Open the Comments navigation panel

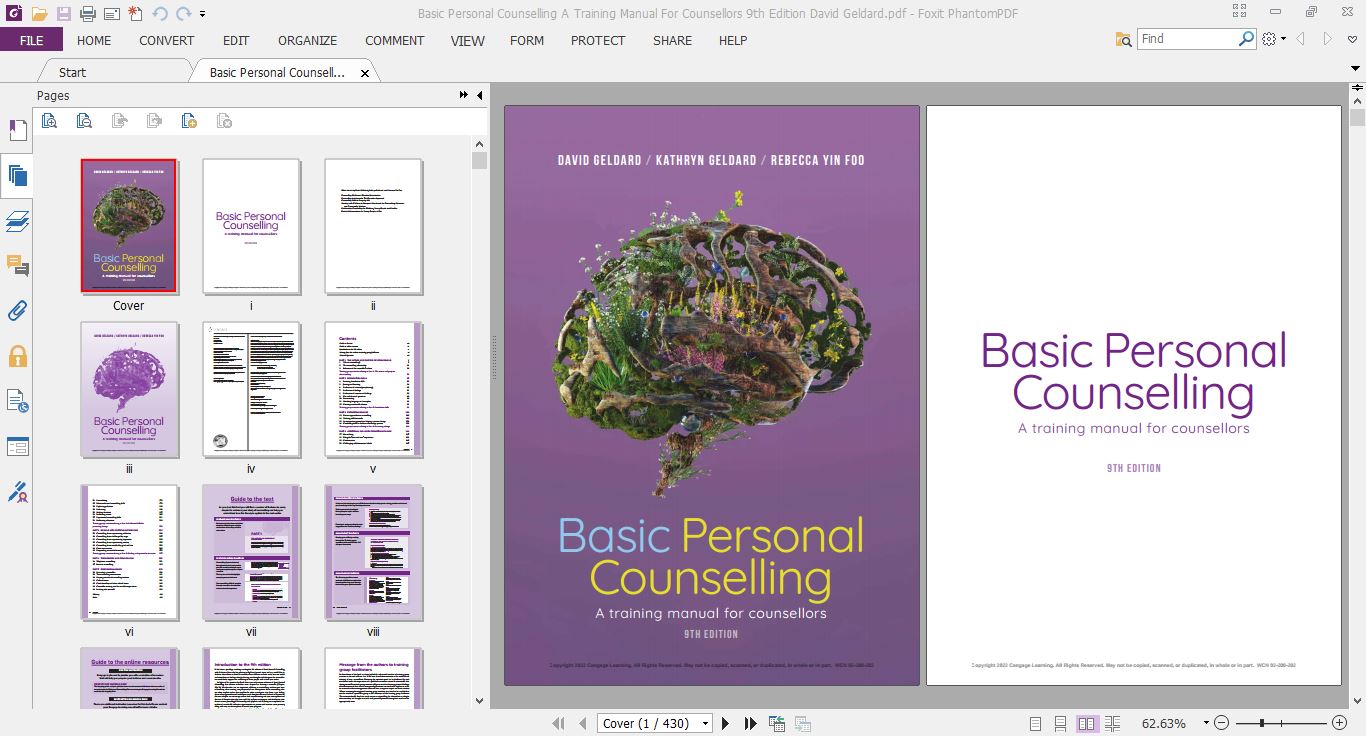[x=17, y=266]
